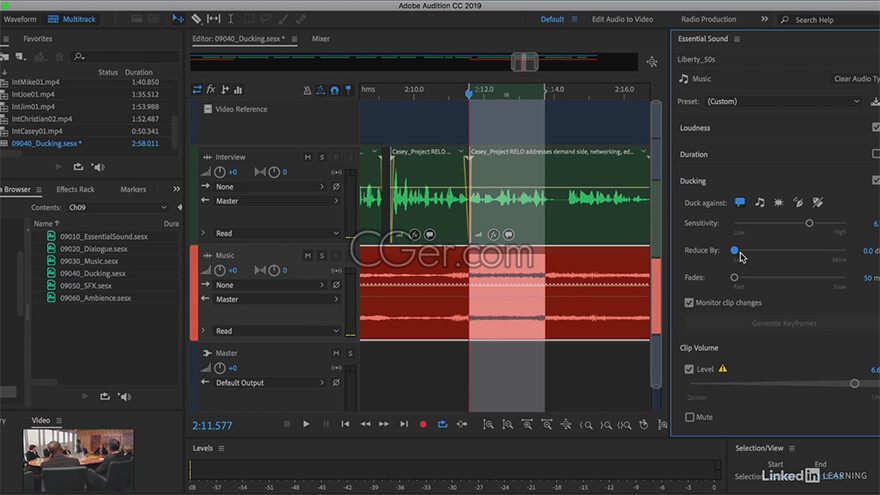Mute the Interview track
Image resolution: width=880 pixels, height=495 pixels.
[x=308, y=157]
